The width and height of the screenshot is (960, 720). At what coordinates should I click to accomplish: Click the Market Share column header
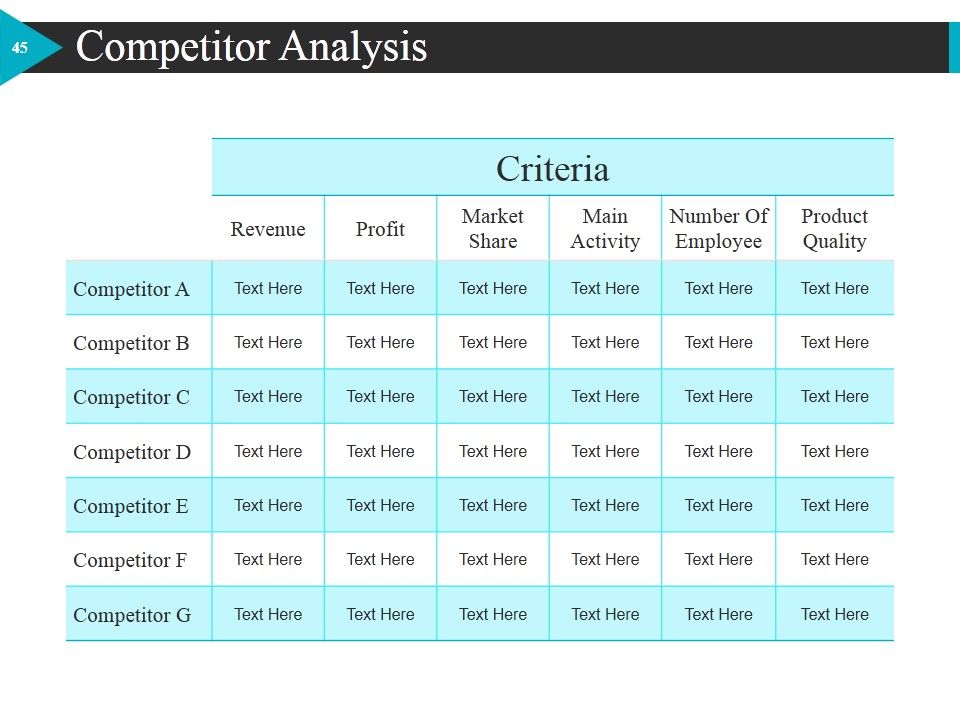[x=493, y=228]
